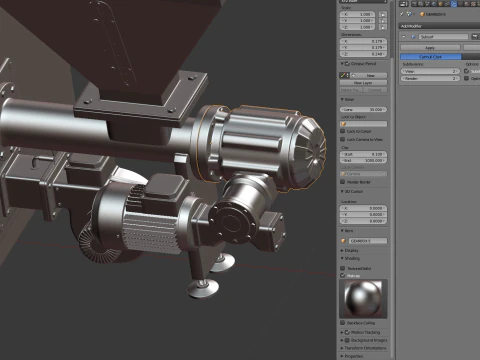
Task: Toggle Subsurf render visibility camera icon
Action: pos(475,37)
